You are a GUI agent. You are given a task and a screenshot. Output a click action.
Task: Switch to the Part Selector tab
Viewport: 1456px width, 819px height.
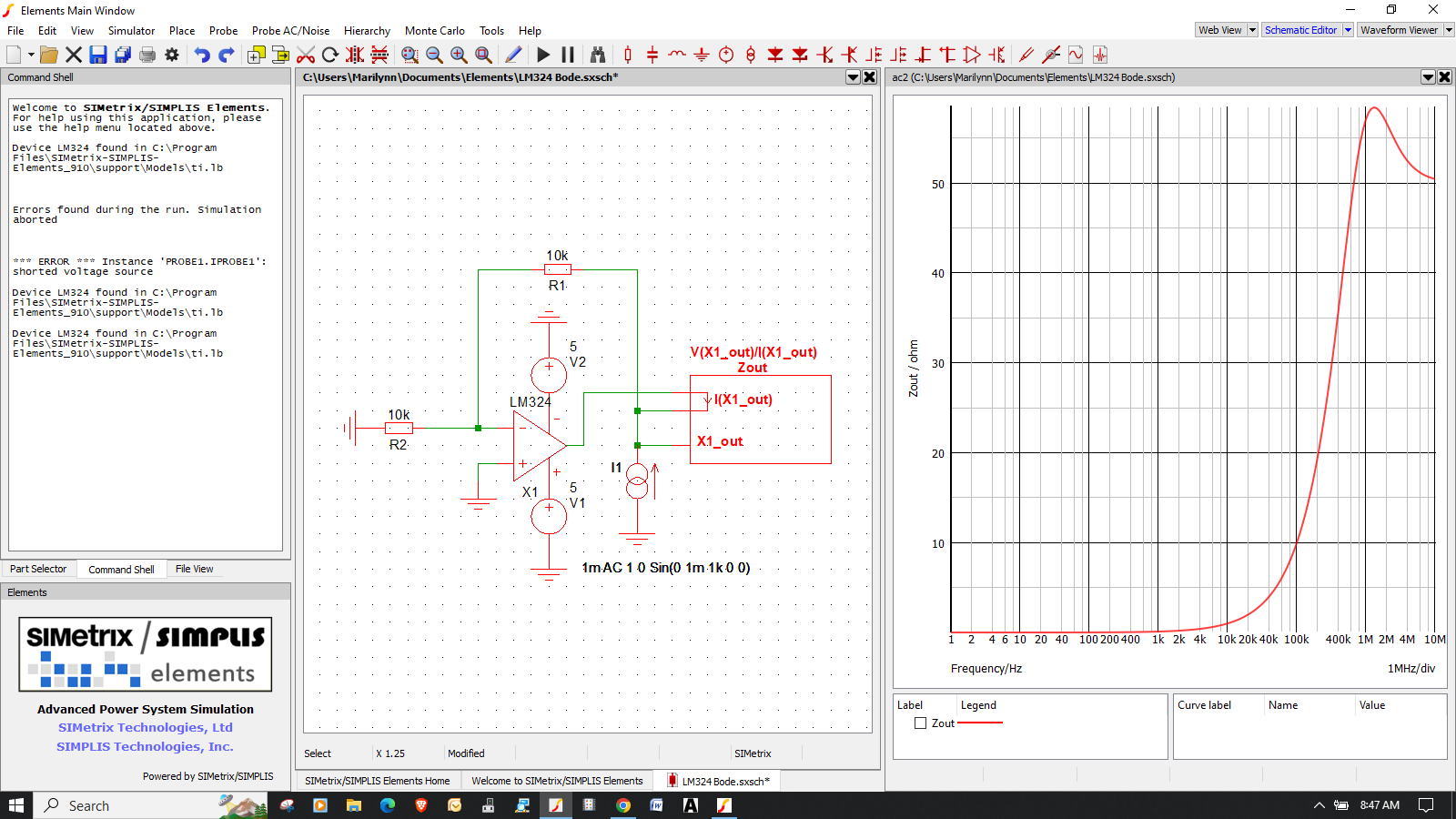coord(38,569)
